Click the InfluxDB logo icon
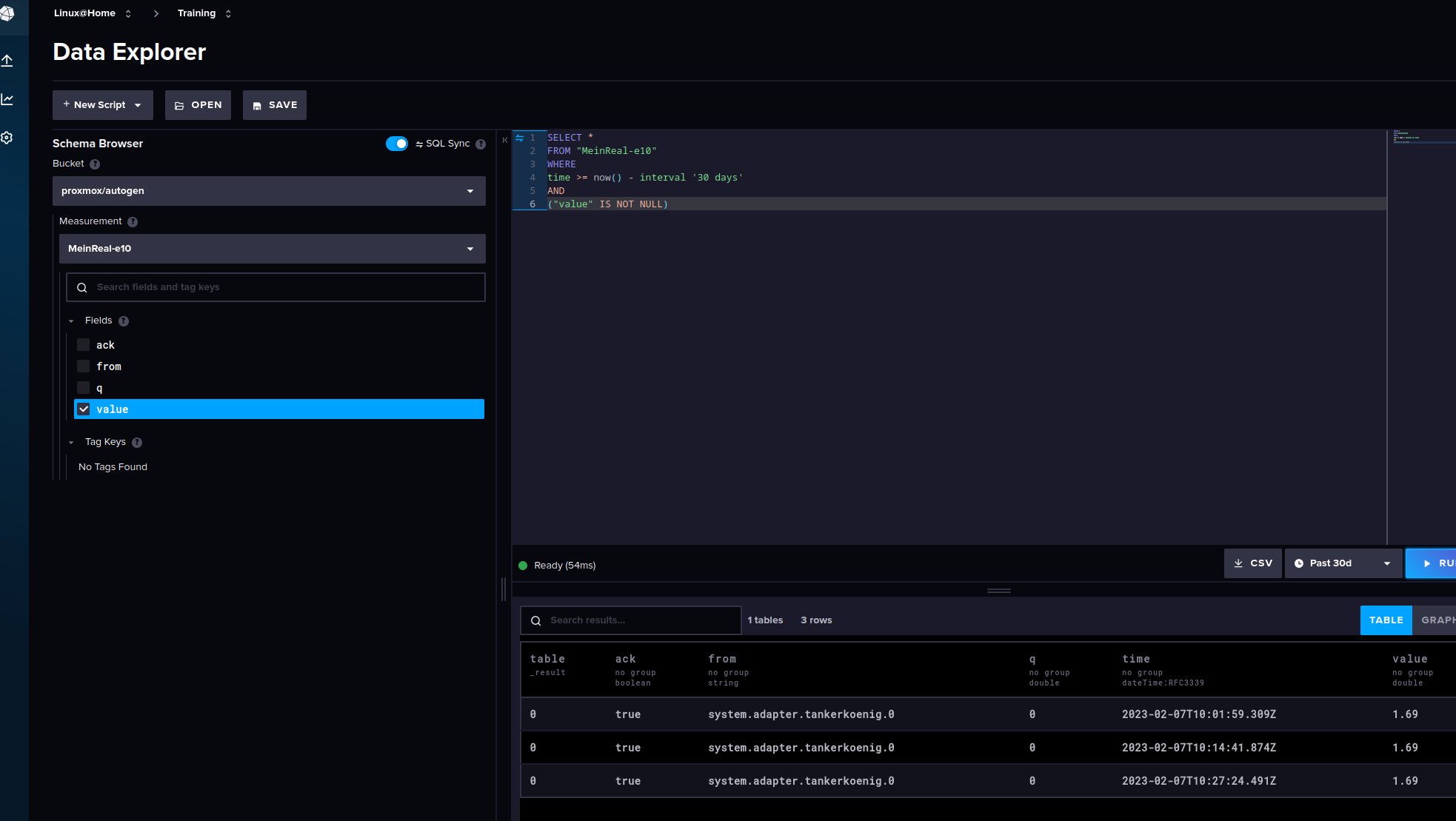The image size is (1456, 821). click(7, 13)
